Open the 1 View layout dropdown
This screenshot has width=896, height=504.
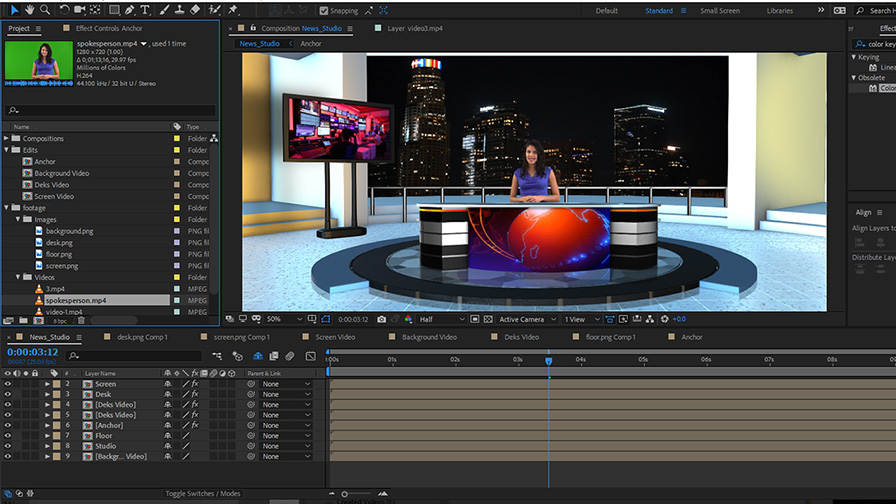click(x=582, y=319)
